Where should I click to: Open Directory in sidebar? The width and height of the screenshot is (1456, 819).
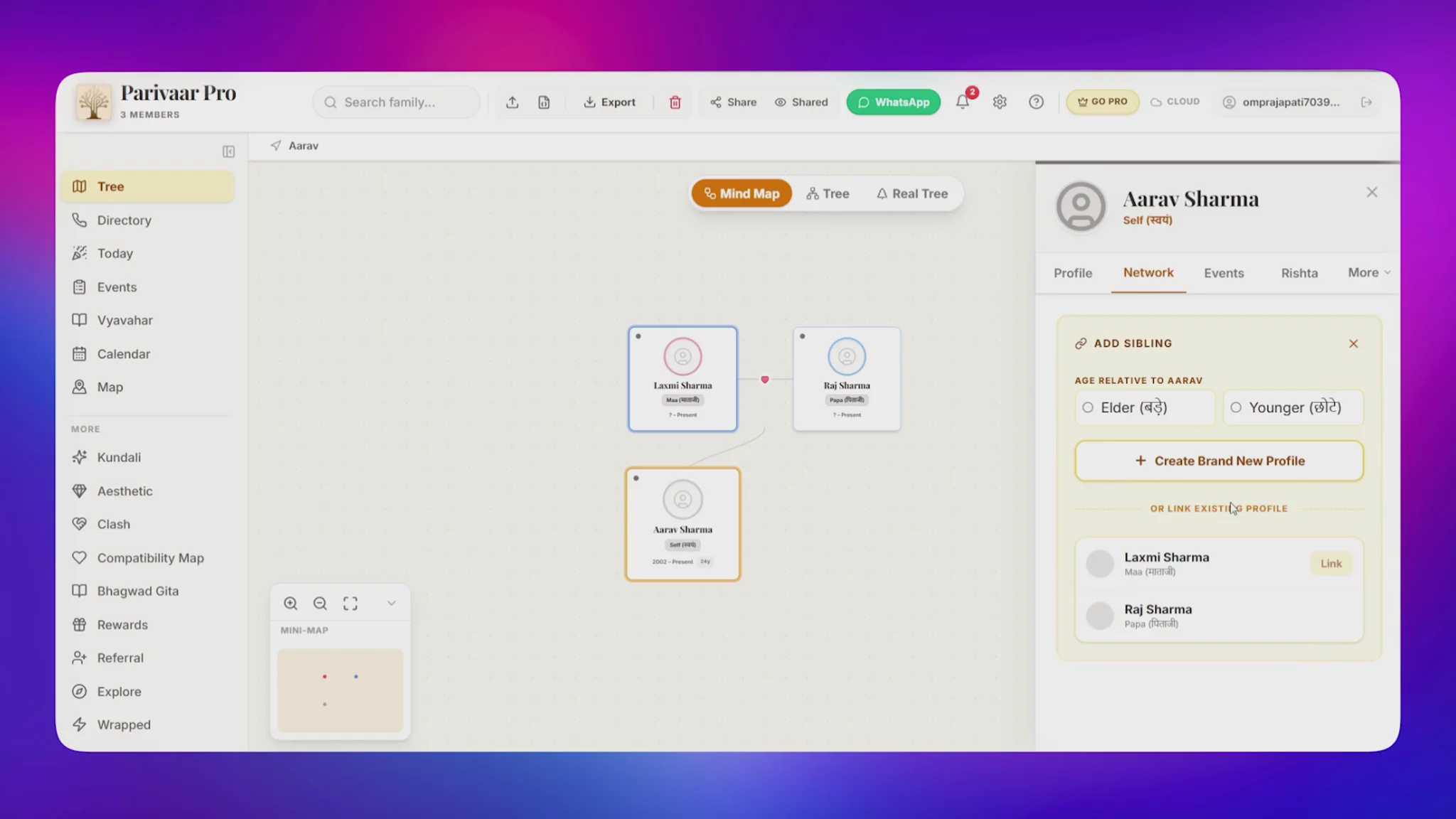click(x=147, y=220)
